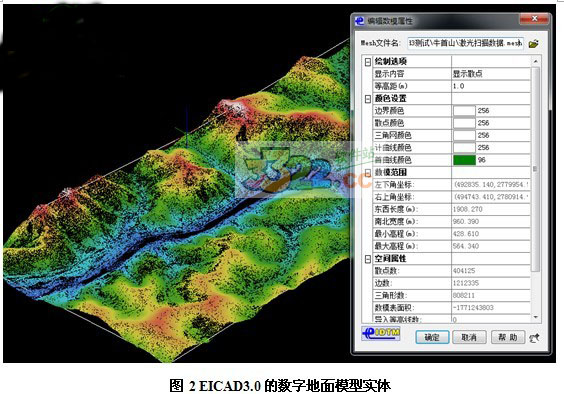564x394 pixels.
Task: Click the 首曲线颜色 index value 96
Action: pyautogui.click(x=482, y=160)
